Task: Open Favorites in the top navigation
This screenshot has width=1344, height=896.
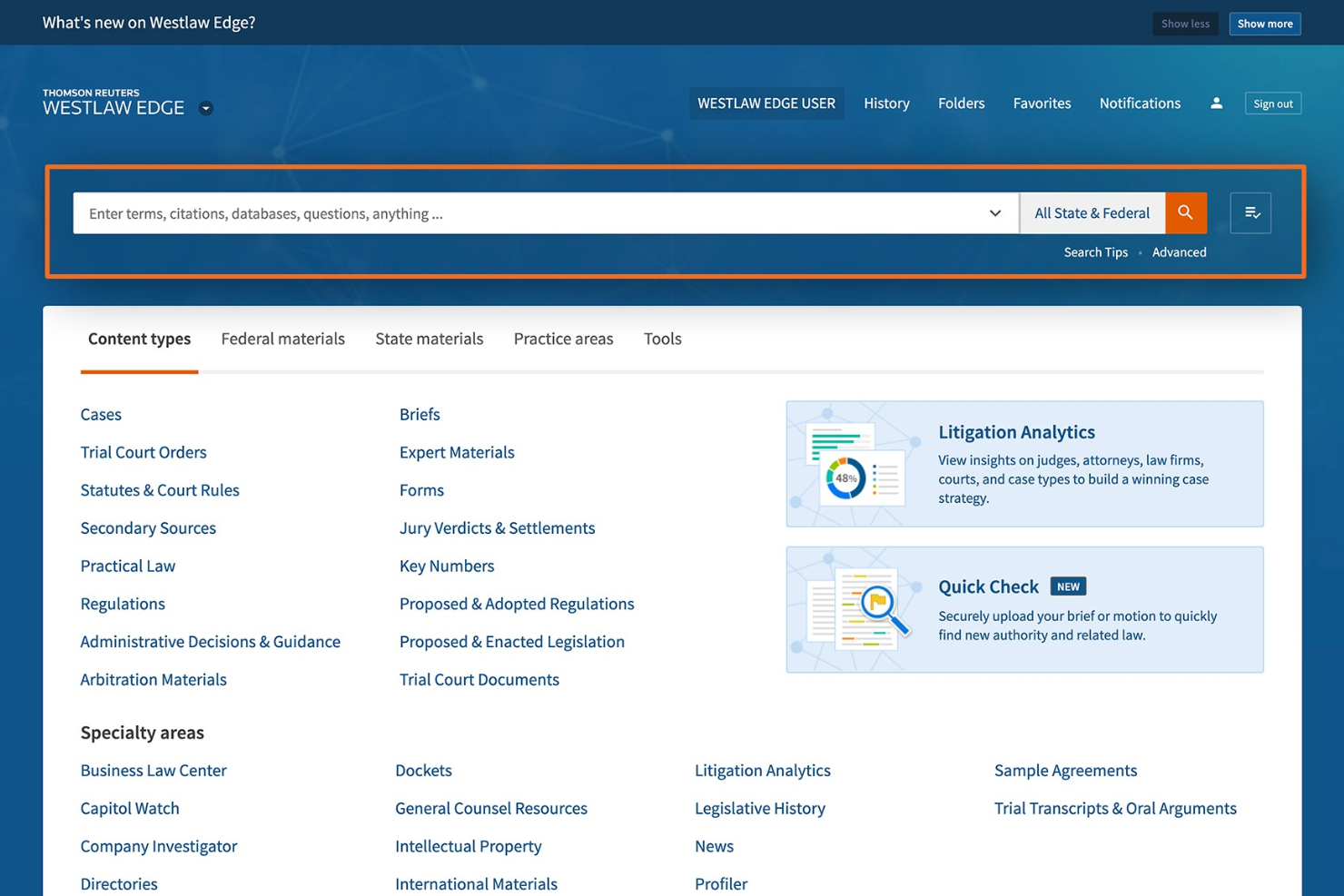Action: [x=1042, y=103]
